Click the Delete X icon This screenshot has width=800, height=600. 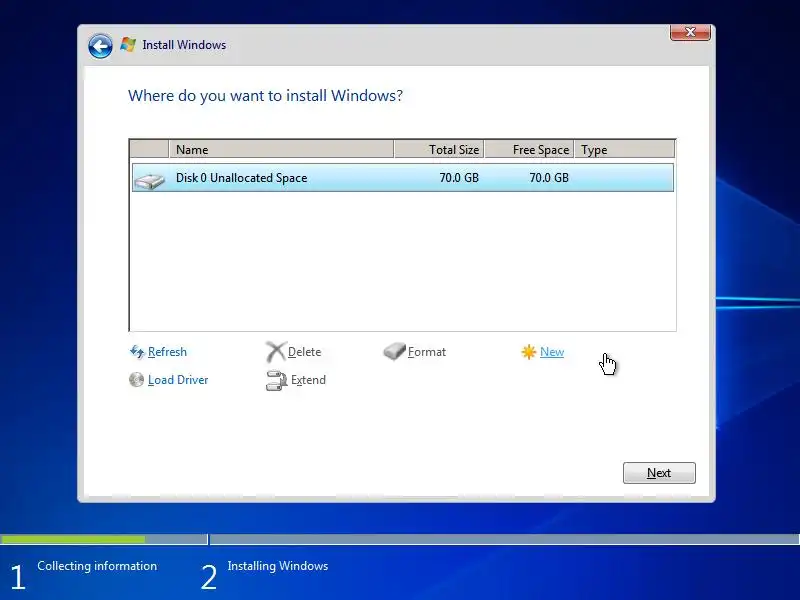[x=276, y=352]
